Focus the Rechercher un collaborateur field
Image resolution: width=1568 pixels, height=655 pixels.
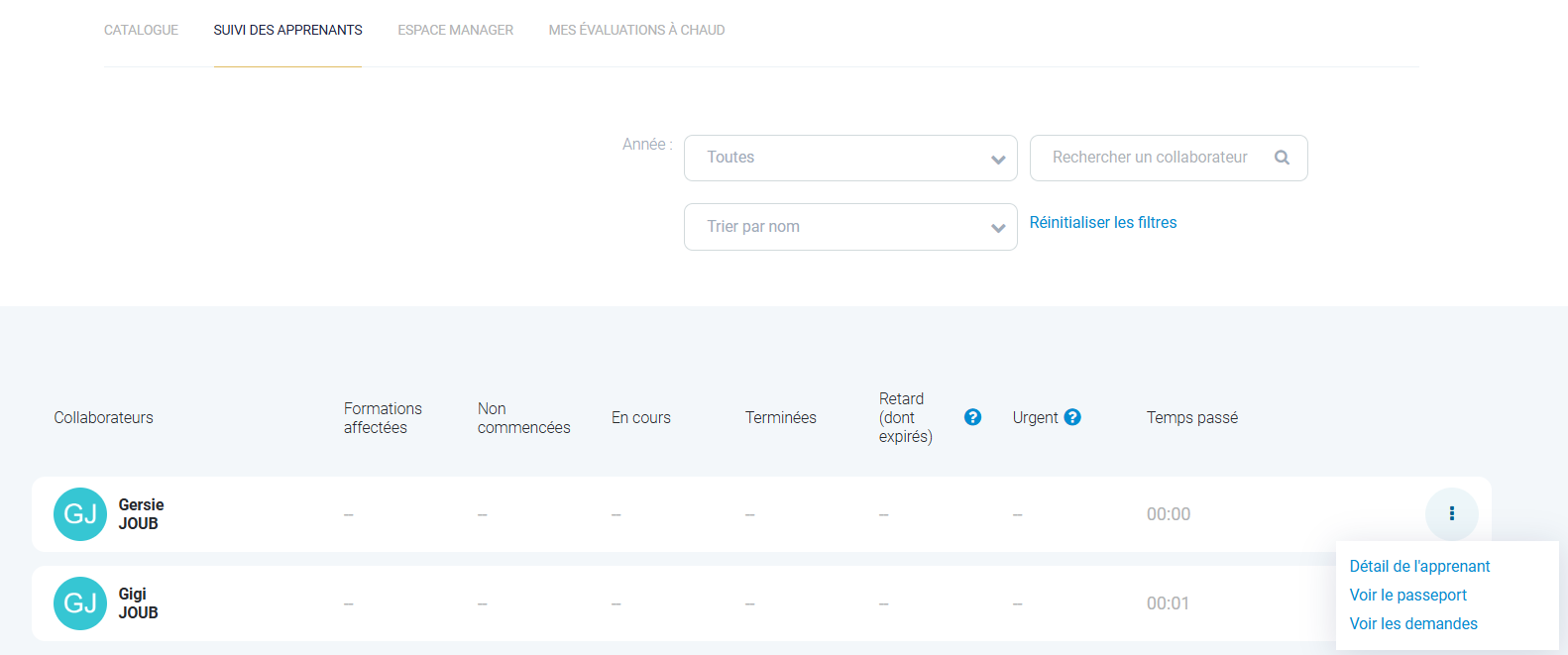pos(1150,158)
